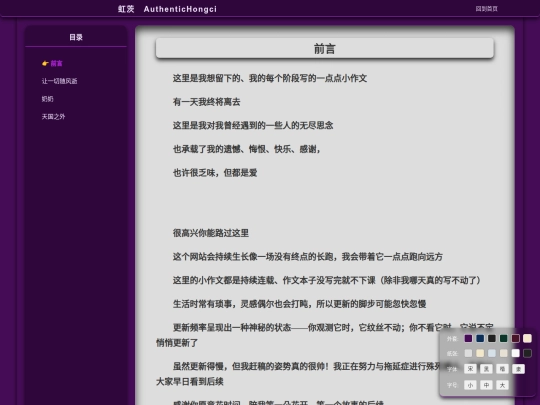
Task: Open 天国之外 chapter in the sidebar
Action: tap(53, 116)
